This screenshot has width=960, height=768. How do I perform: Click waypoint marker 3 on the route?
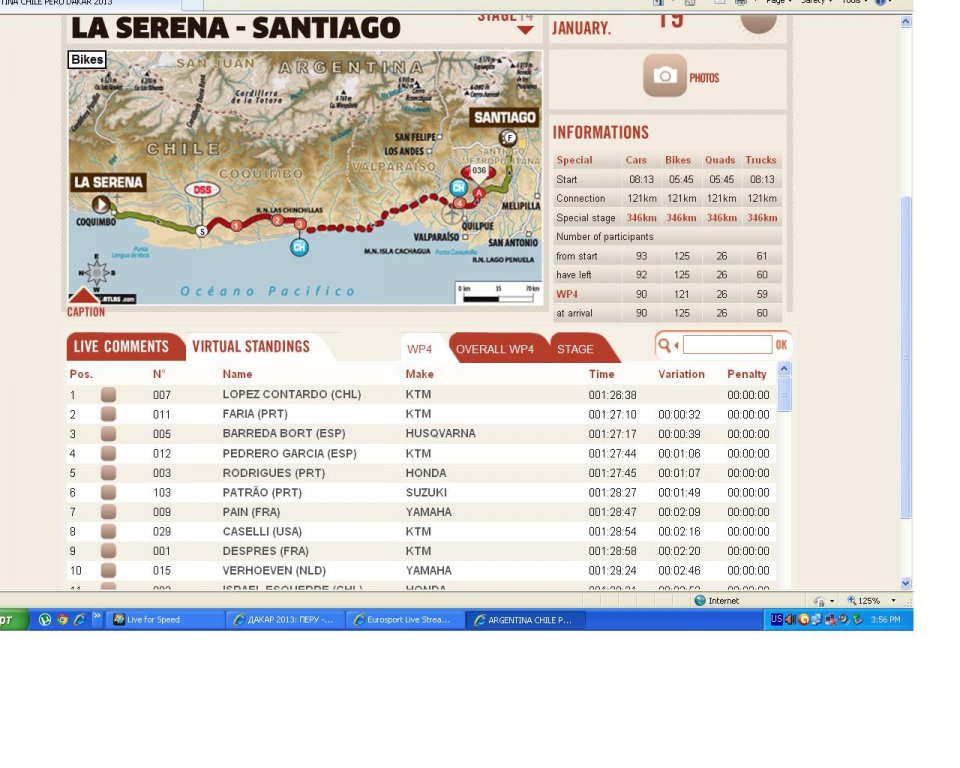(x=300, y=224)
